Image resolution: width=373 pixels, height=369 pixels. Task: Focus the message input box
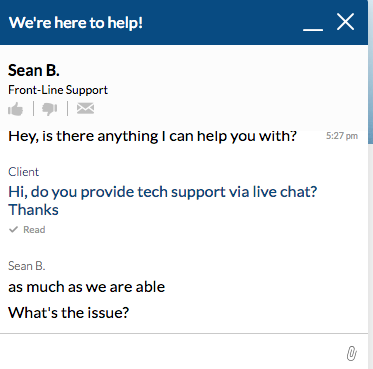pos(172,352)
